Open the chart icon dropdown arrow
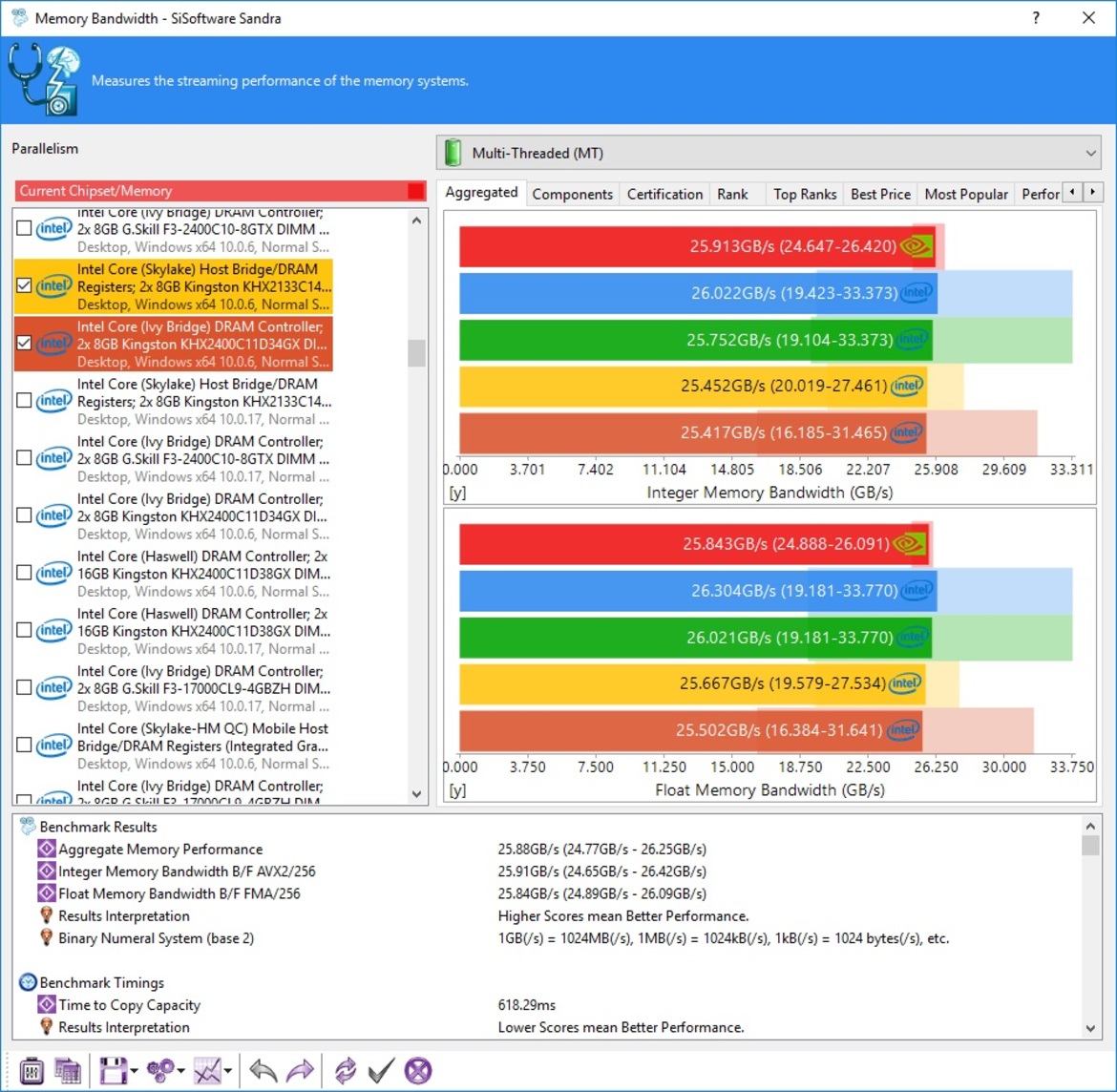1117x1092 pixels. 228,1071
